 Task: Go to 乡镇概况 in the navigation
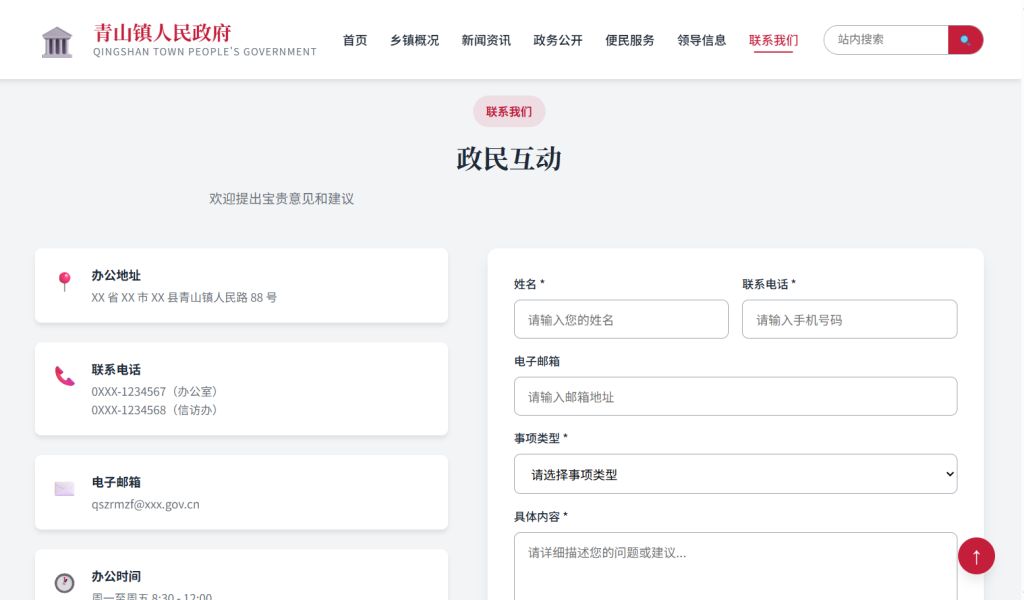click(x=414, y=40)
